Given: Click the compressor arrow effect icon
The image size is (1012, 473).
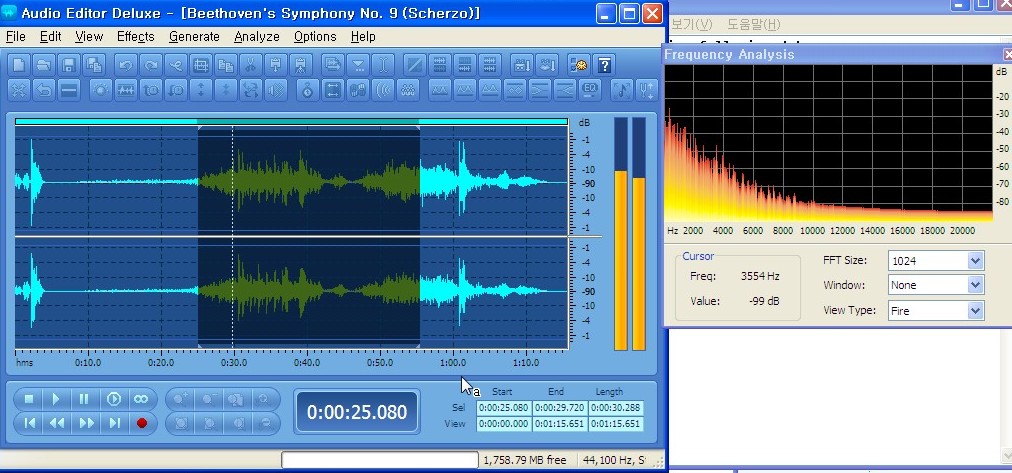Looking at the screenshot, I should point(540,90).
